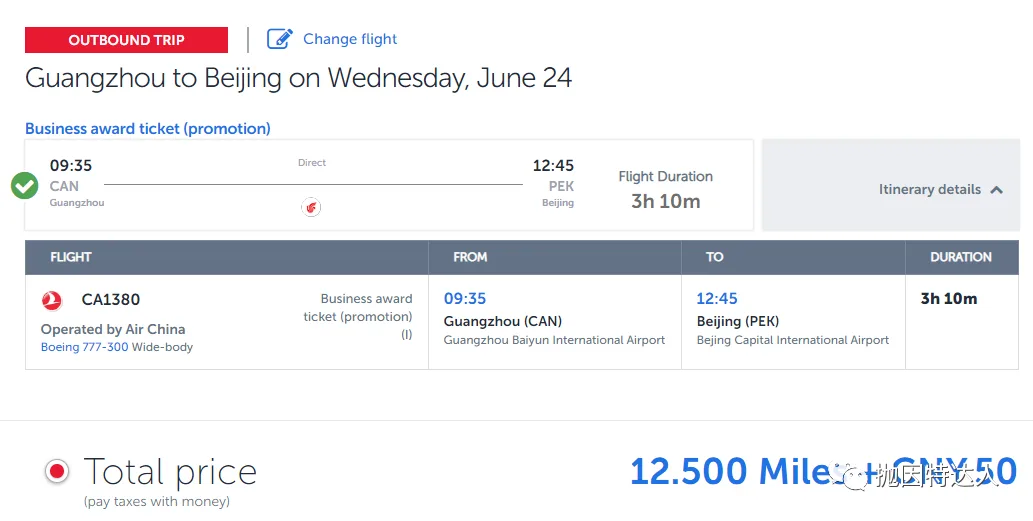
Task: Click the Business award ticket (promotion) heading
Action: pyautogui.click(x=148, y=128)
